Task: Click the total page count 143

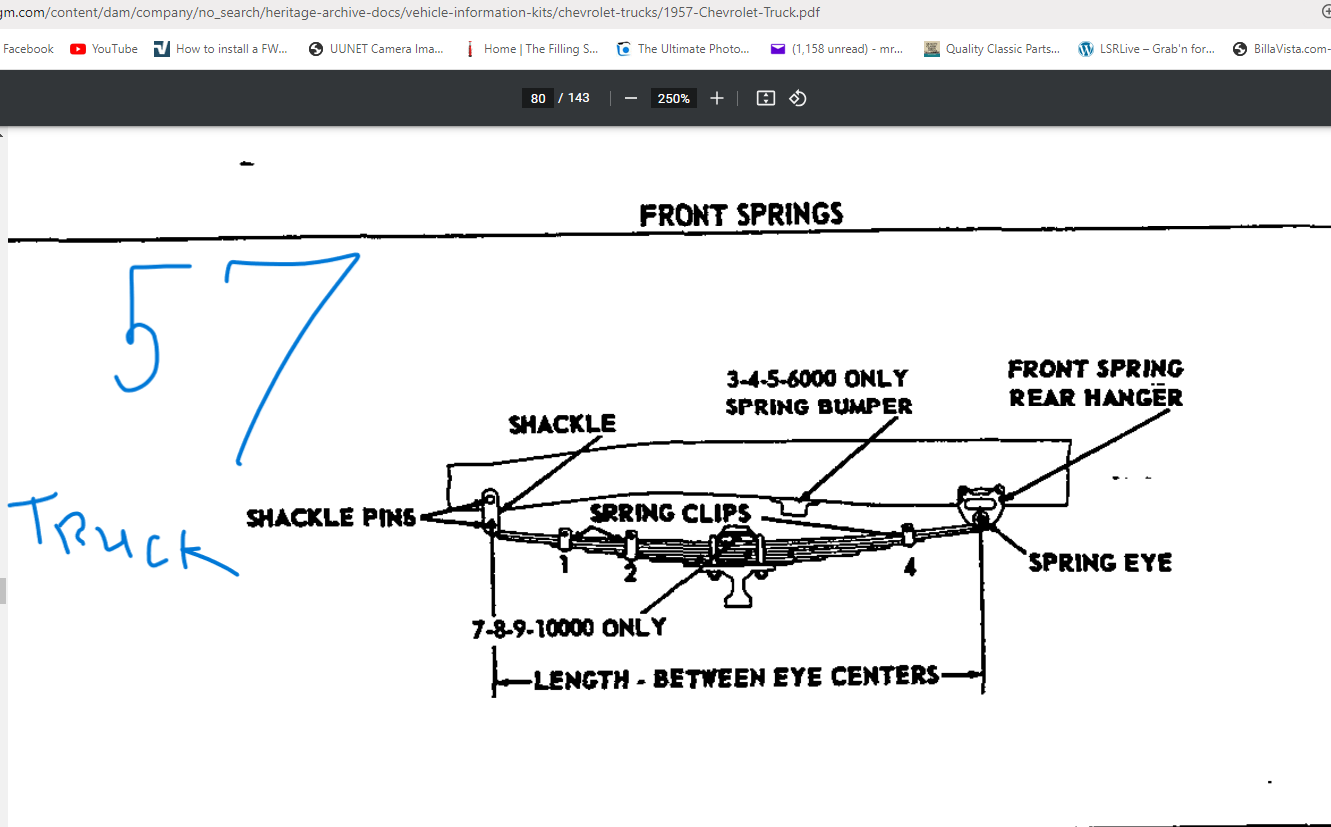Action: pos(579,98)
